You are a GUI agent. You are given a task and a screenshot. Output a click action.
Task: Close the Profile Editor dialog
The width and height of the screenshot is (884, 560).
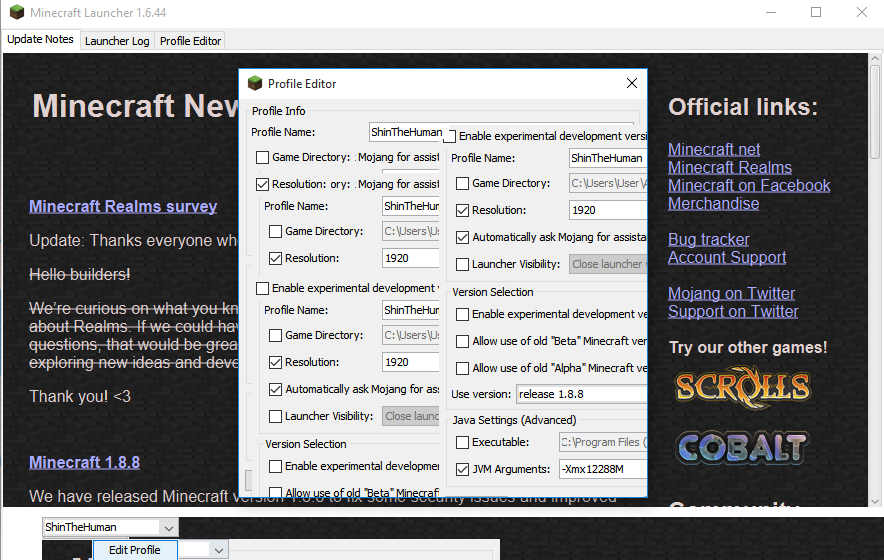tap(631, 83)
